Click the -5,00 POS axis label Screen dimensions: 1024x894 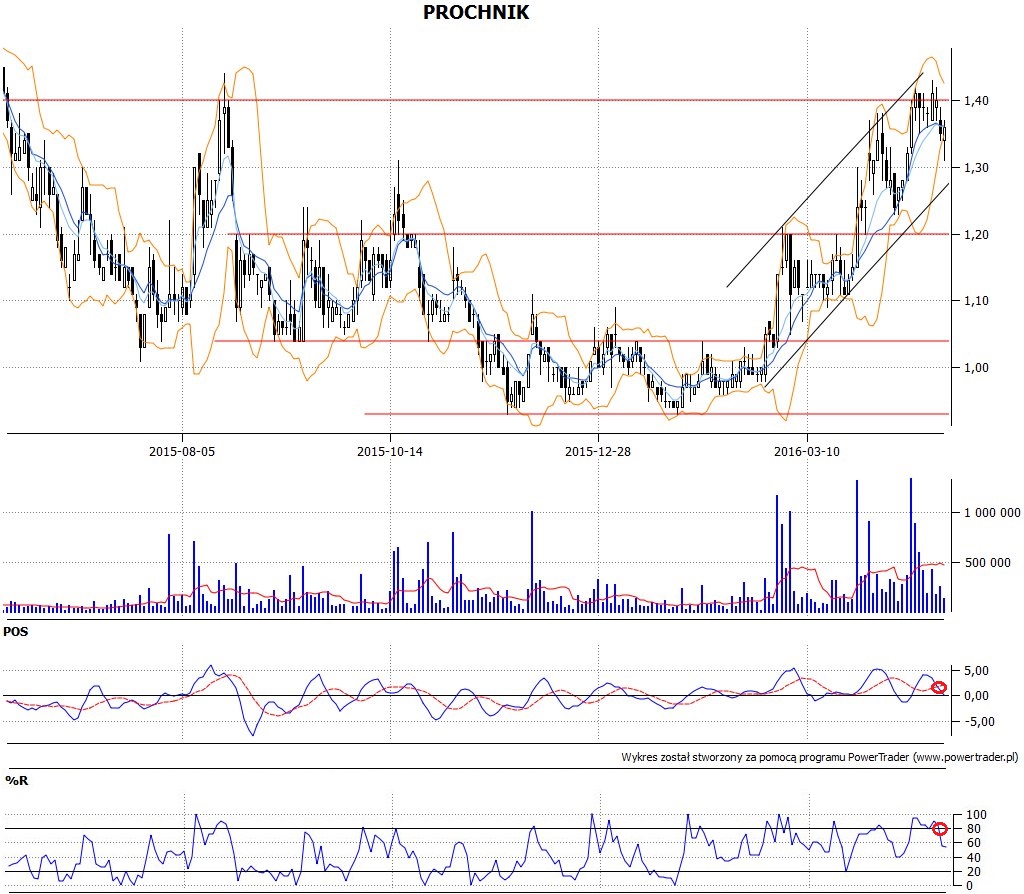point(978,722)
